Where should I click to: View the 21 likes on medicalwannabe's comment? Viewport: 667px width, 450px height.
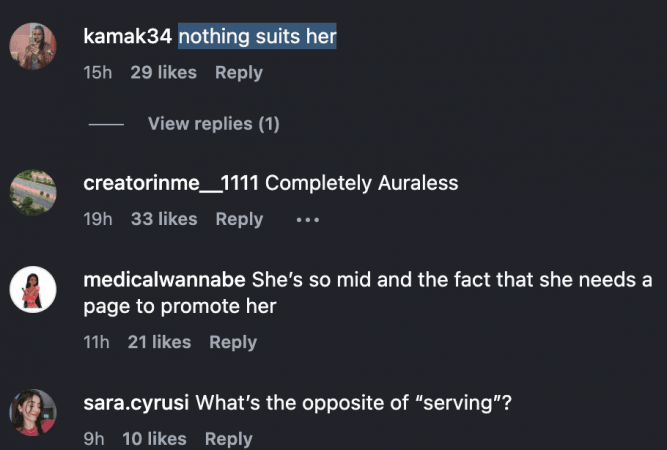click(159, 342)
